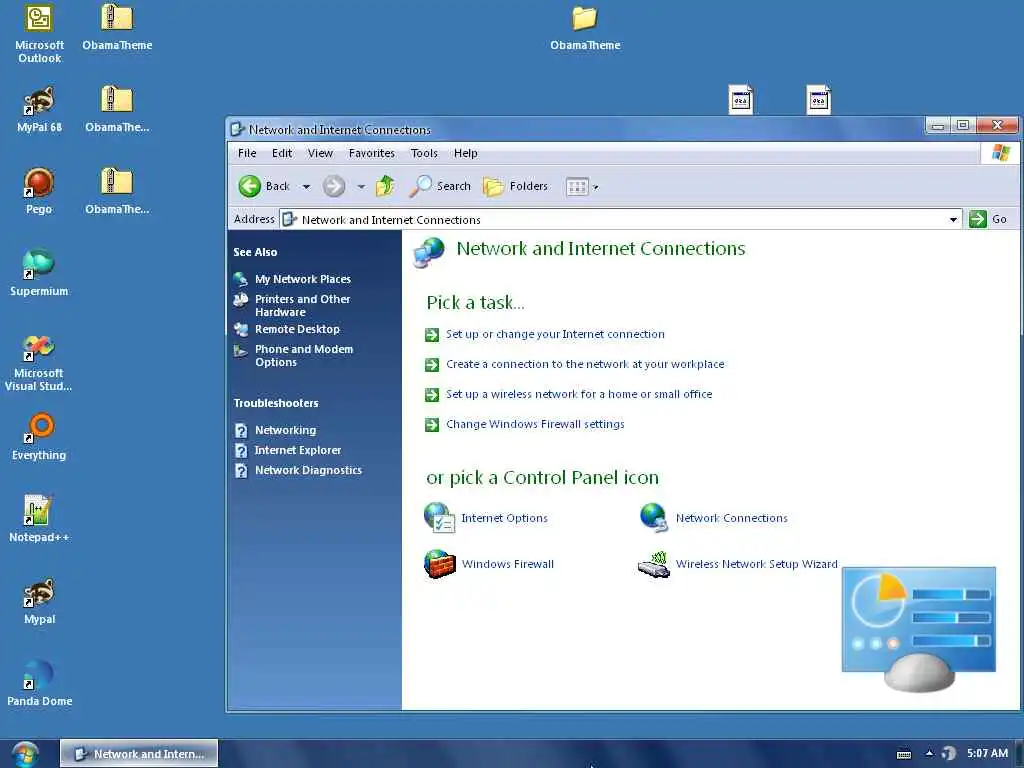
Task: Open the Tools menu
Action: click(x=424, y=153)
